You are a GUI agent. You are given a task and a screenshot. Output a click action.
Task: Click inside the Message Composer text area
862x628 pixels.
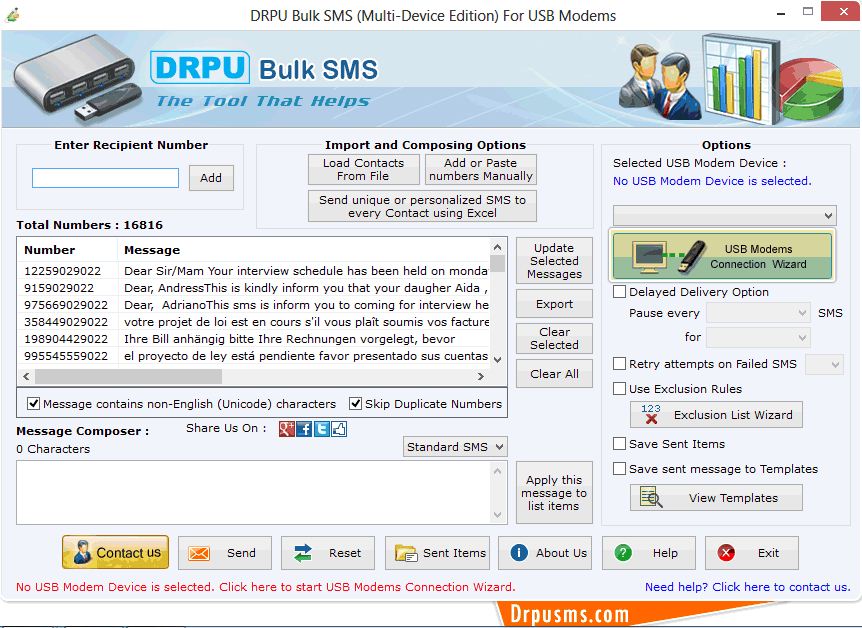(x=254, y=493)
